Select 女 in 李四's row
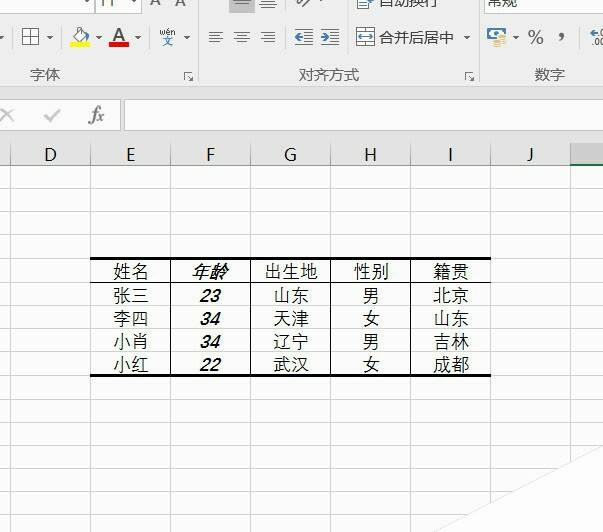This screenshot has height=532, width=603. (x=370, y=318)
